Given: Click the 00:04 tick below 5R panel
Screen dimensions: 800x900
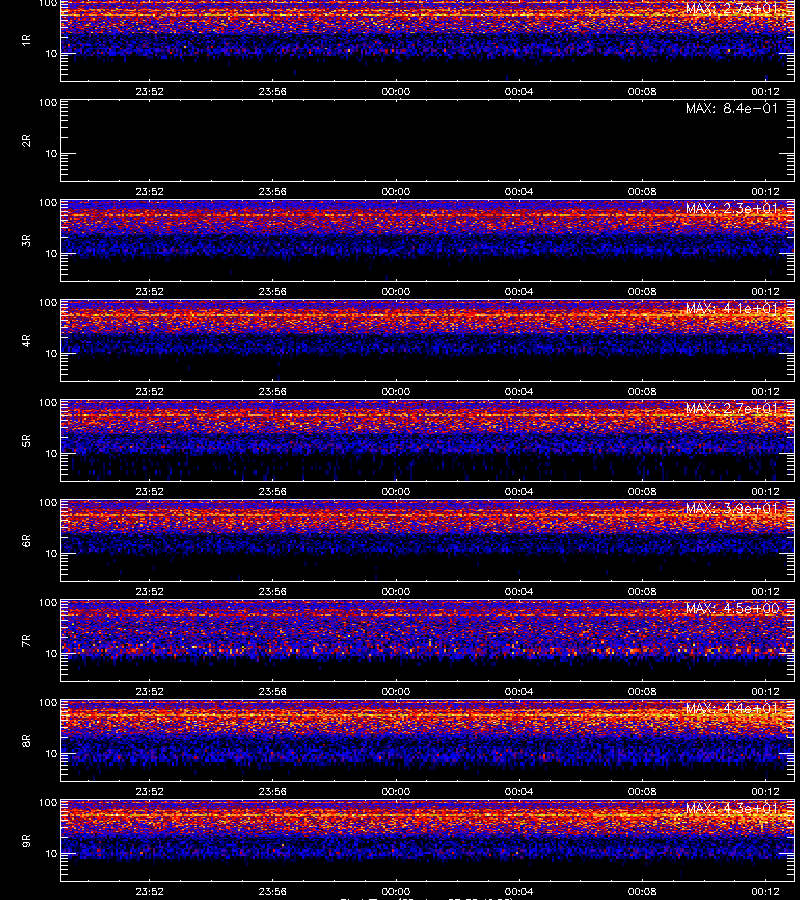Looking at the screenshot, I should (519, 491).
